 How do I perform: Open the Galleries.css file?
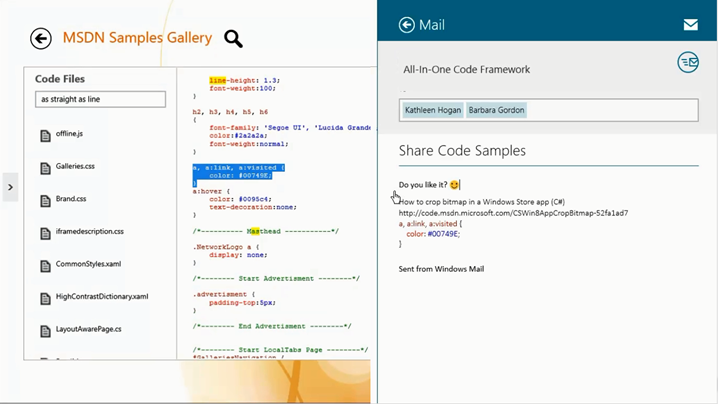75,166
